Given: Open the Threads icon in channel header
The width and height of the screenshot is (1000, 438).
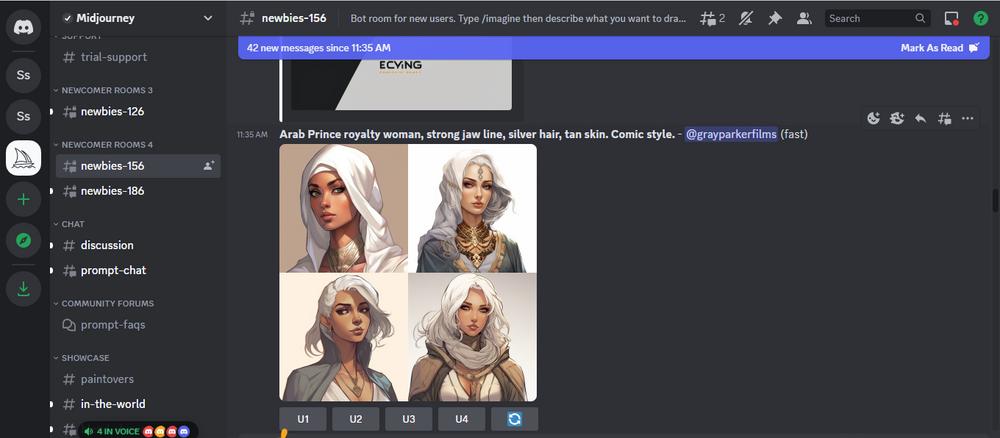Looking at the screenshot, I should [x=713, y=18].
